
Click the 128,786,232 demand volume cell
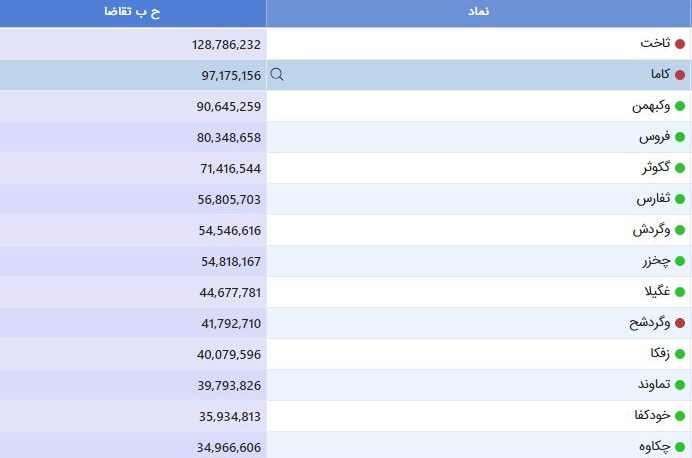click(x=133, y=44)
